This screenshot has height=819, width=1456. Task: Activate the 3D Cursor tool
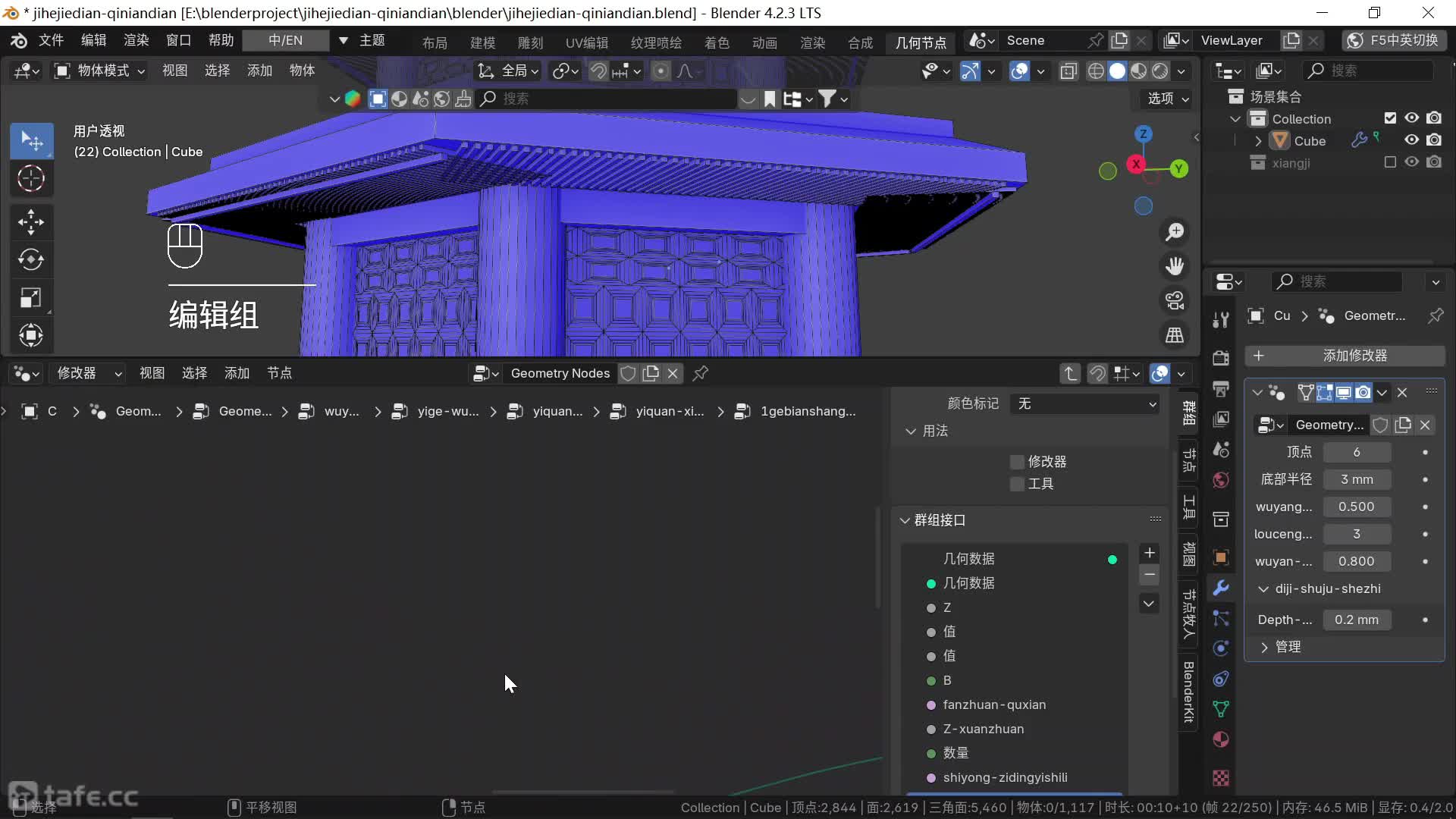coord(31,179)
